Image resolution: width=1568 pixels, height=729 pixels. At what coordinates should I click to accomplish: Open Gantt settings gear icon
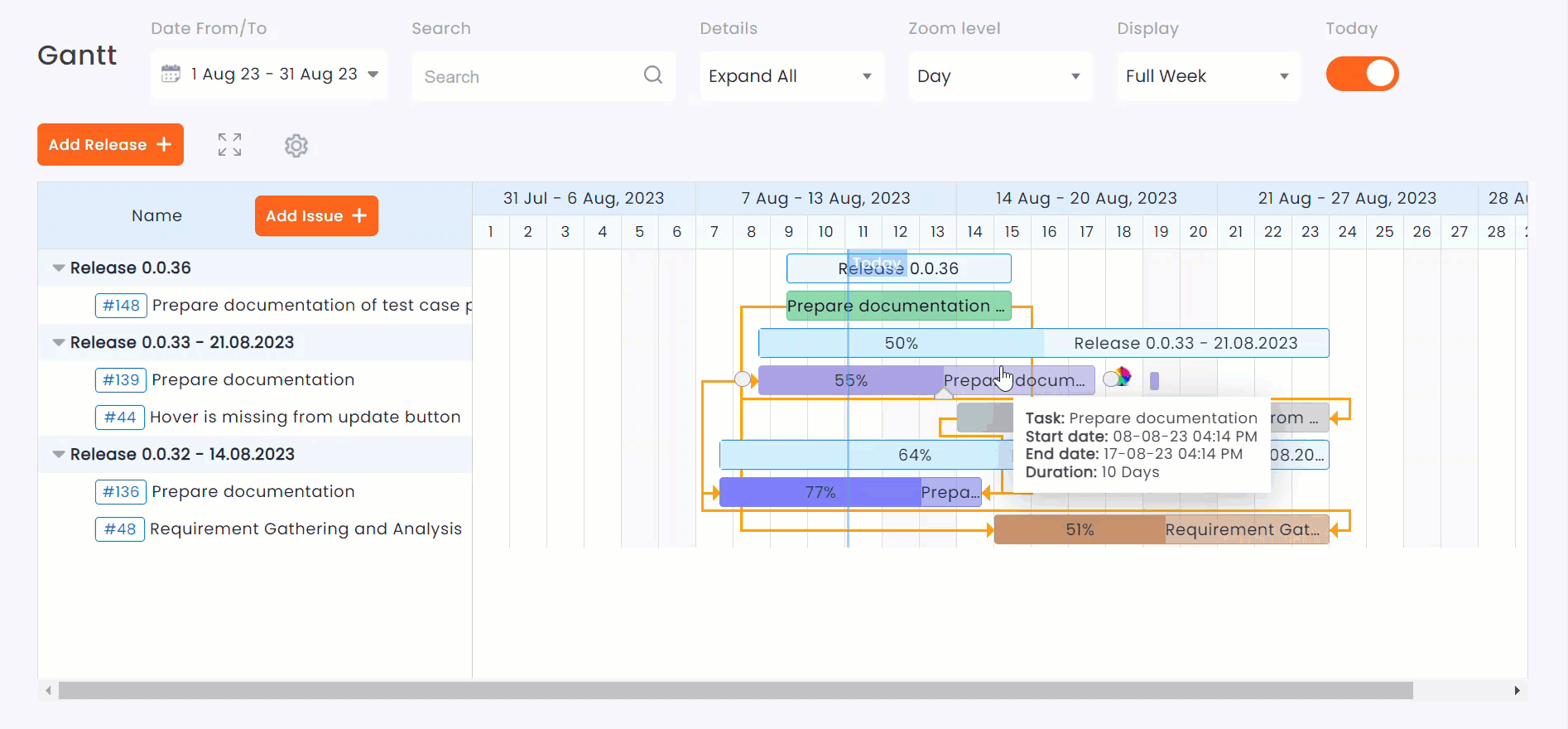pos(296,146)
